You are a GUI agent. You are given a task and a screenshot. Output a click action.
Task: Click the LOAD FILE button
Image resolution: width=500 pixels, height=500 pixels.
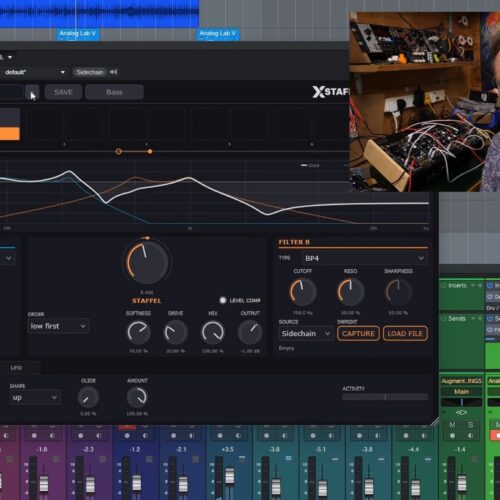pos(405,333)
